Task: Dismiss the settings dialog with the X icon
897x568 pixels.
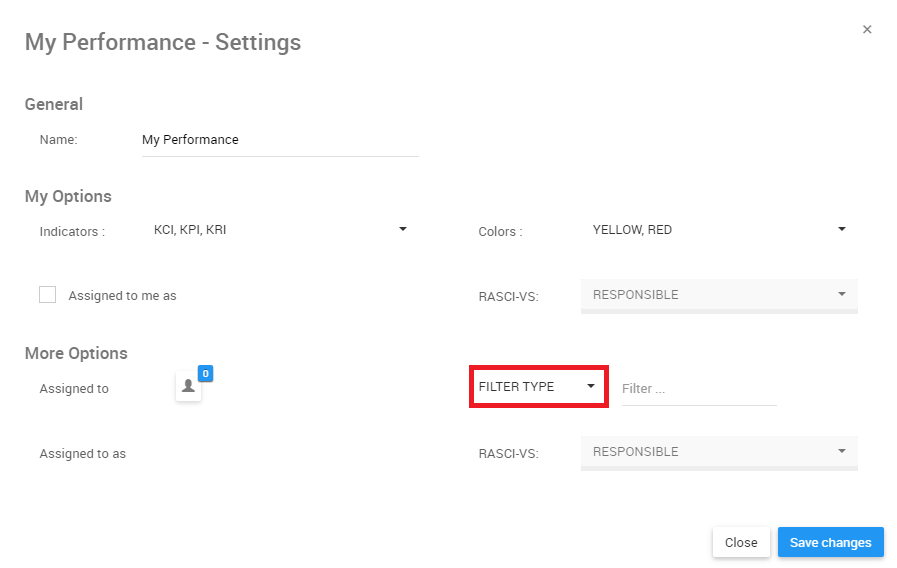Action: pos(867,30)
